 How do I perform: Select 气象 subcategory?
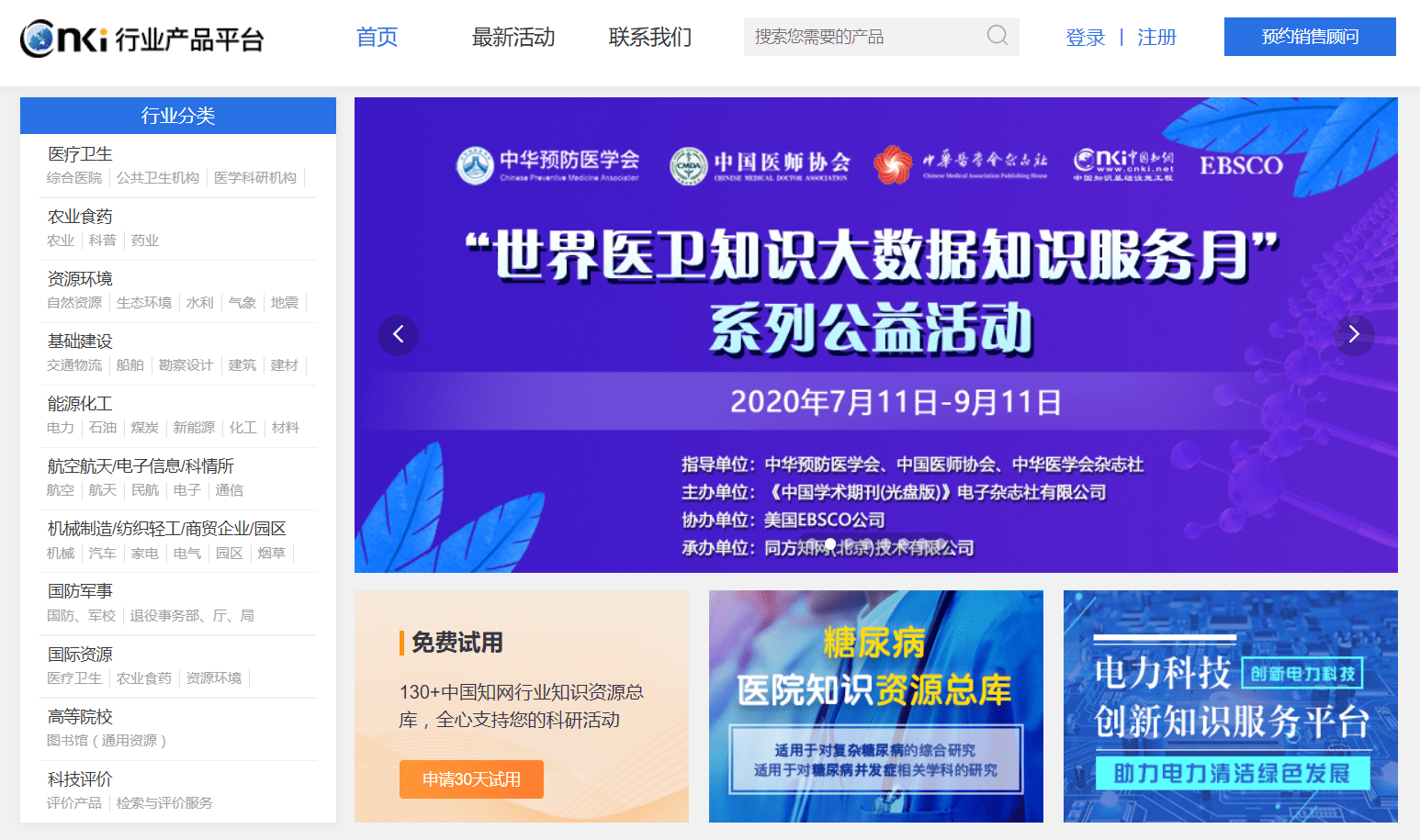coord(242,303)
